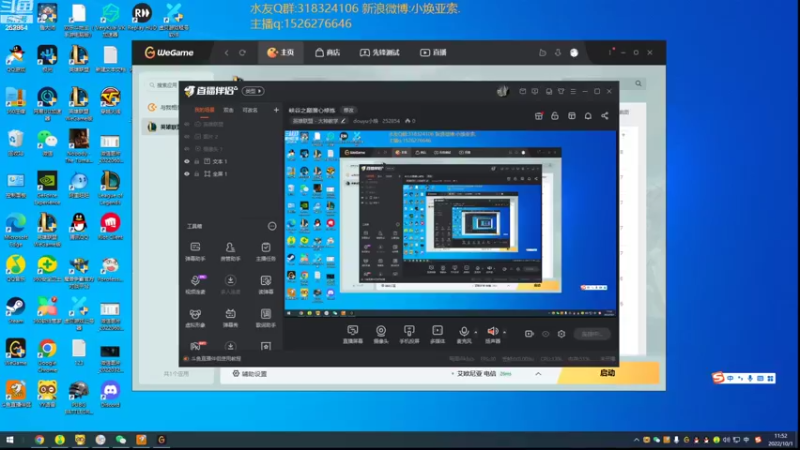This screenshot has height=450, width=800.
Task: Click the 修改 button next to stream title
Action: (x=348, y=110)
